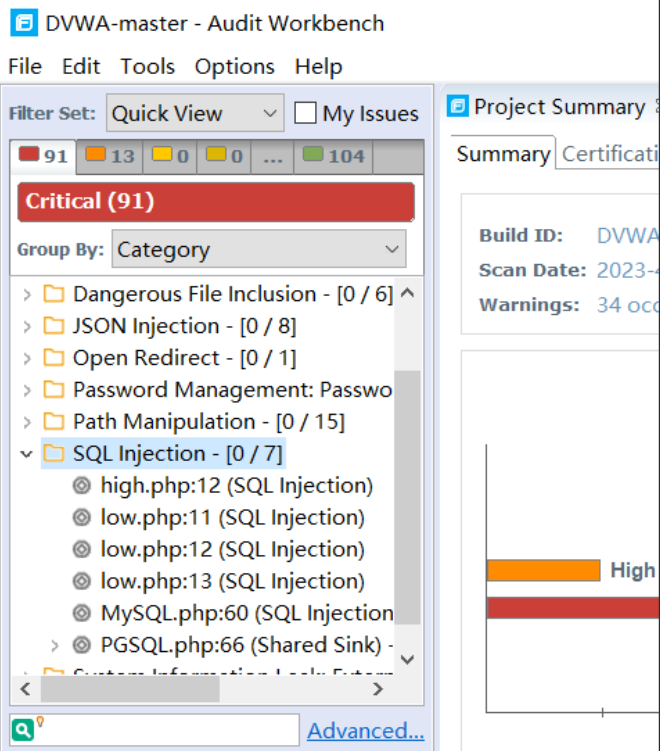Open the File menu
The image size is (660, 751).
(25, 66)
